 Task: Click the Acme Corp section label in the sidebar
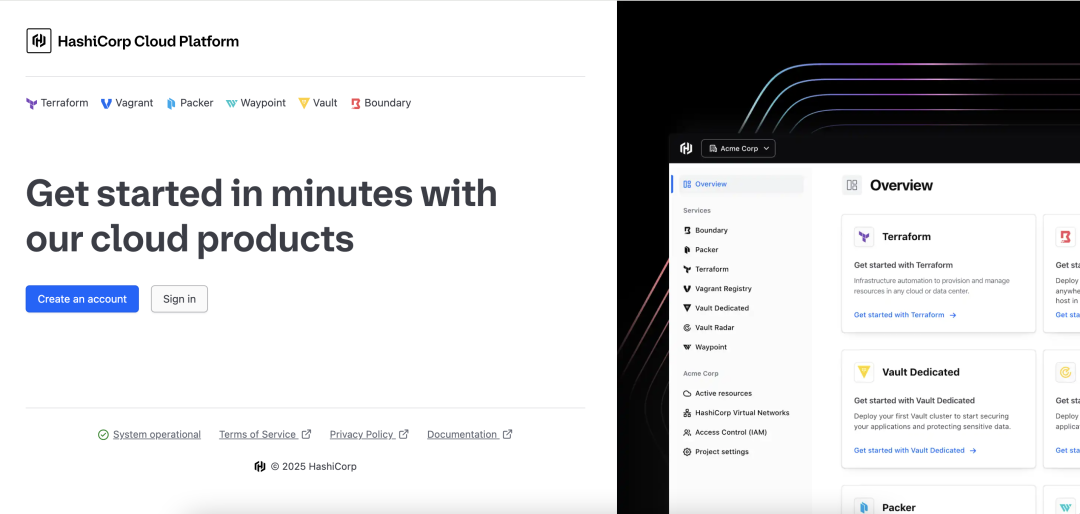(700, 373)
